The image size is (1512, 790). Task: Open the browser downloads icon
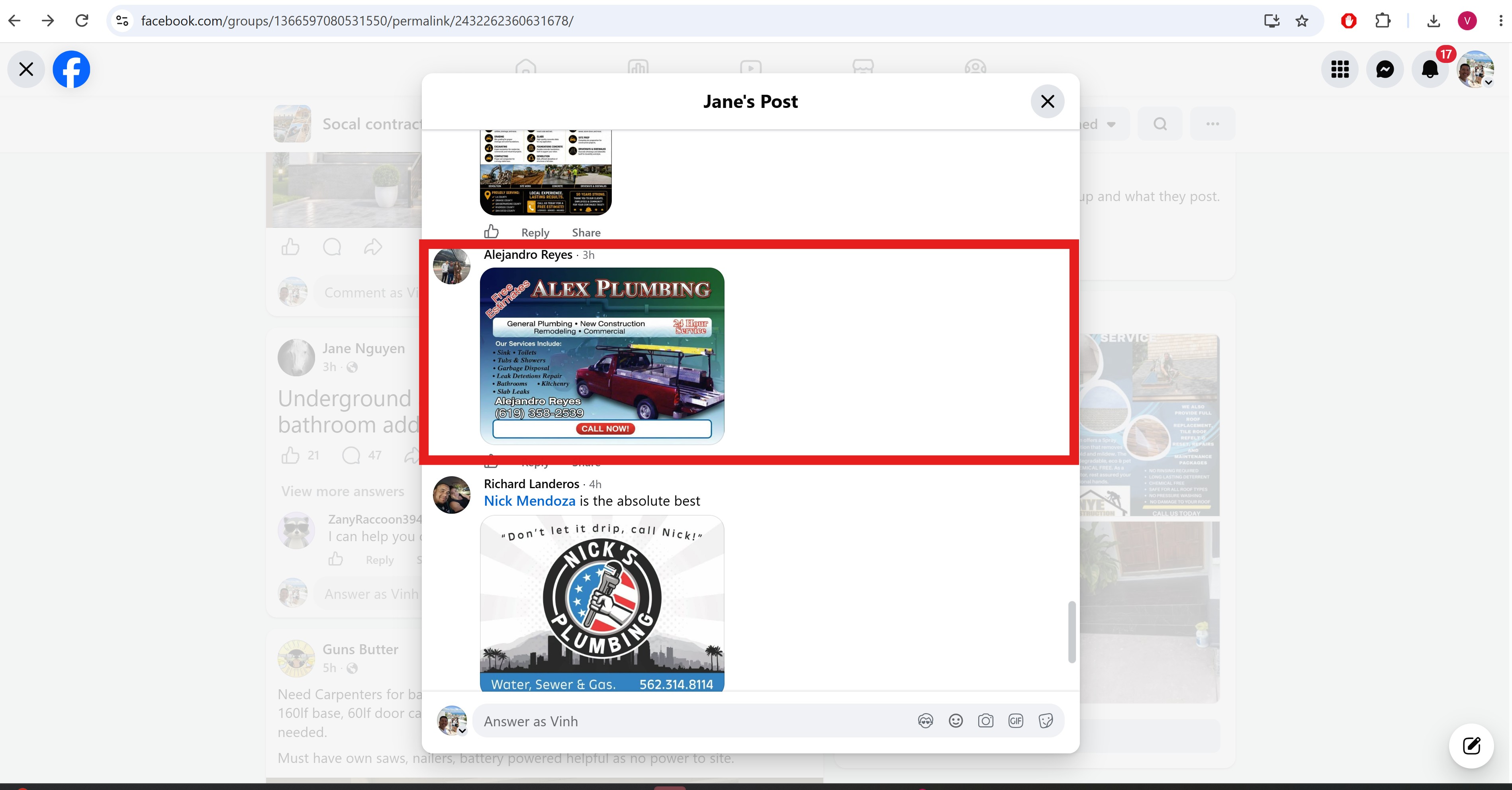(1434, 21)
